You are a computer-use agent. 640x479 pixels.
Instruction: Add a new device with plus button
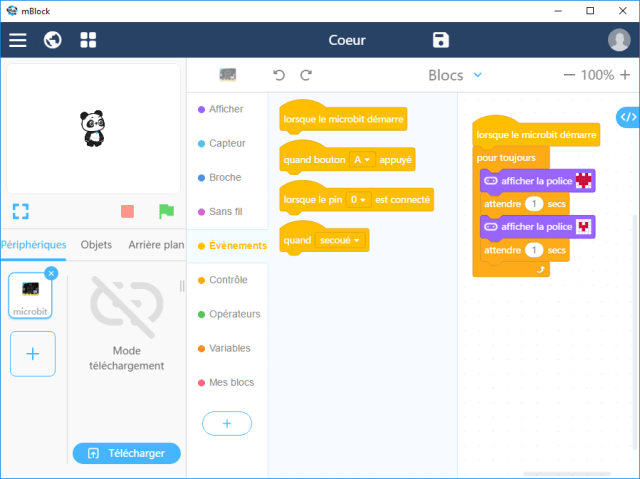point(33,354)
